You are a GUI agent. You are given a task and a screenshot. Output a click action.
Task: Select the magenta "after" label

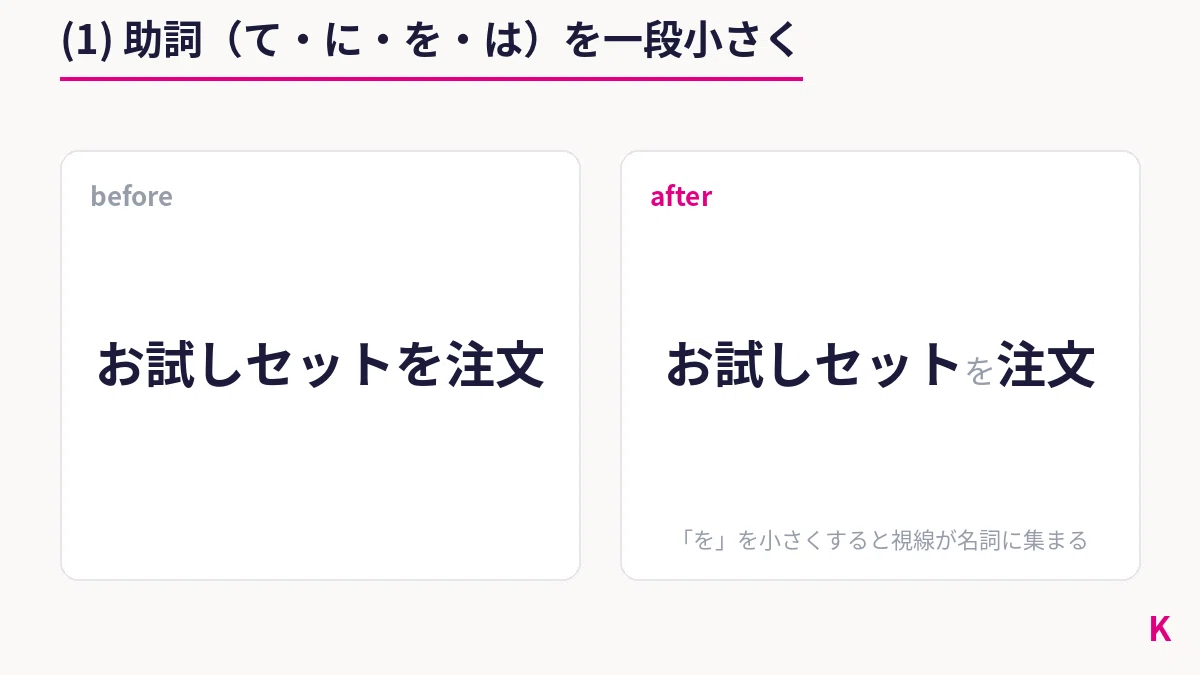point(681,196)
